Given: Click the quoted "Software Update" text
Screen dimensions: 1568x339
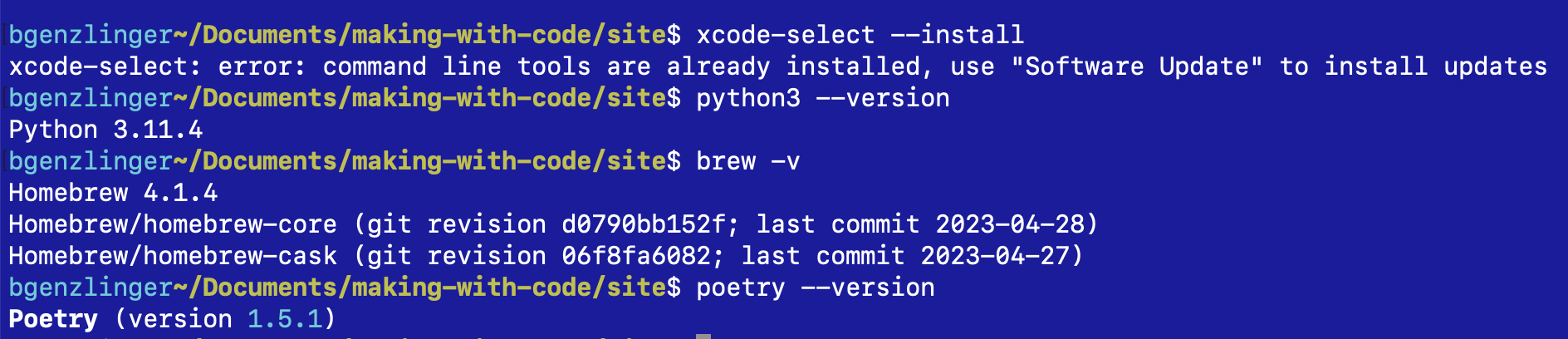Looking at the screenshot, I should tap(1137, 66).
